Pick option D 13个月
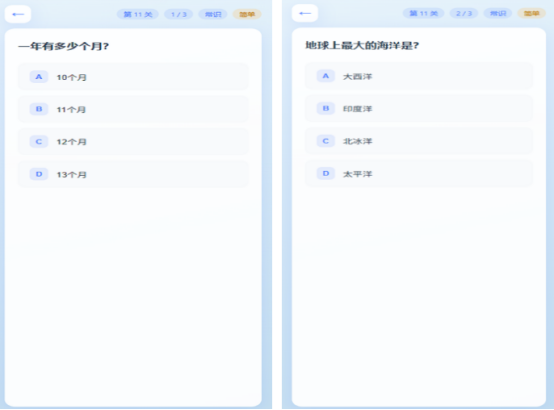 point(133,174)
